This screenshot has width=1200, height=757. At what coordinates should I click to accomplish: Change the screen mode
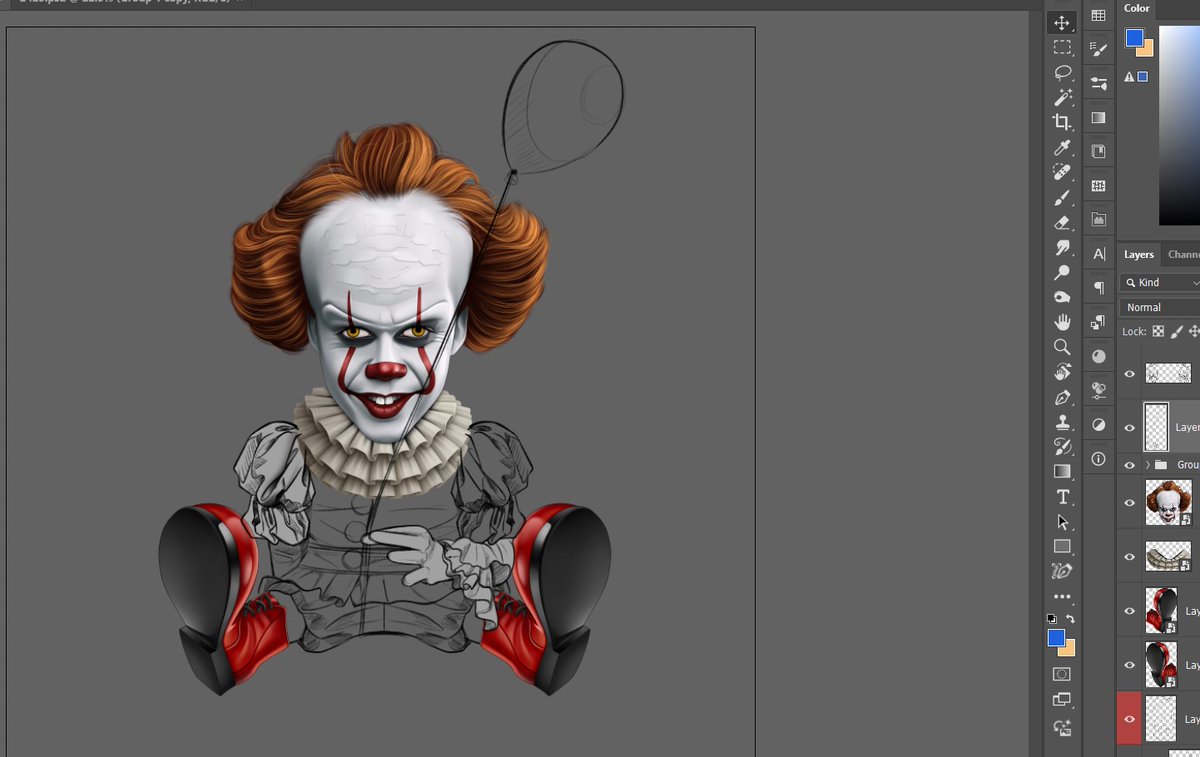pyautogui.click(x=1062, y=700)
